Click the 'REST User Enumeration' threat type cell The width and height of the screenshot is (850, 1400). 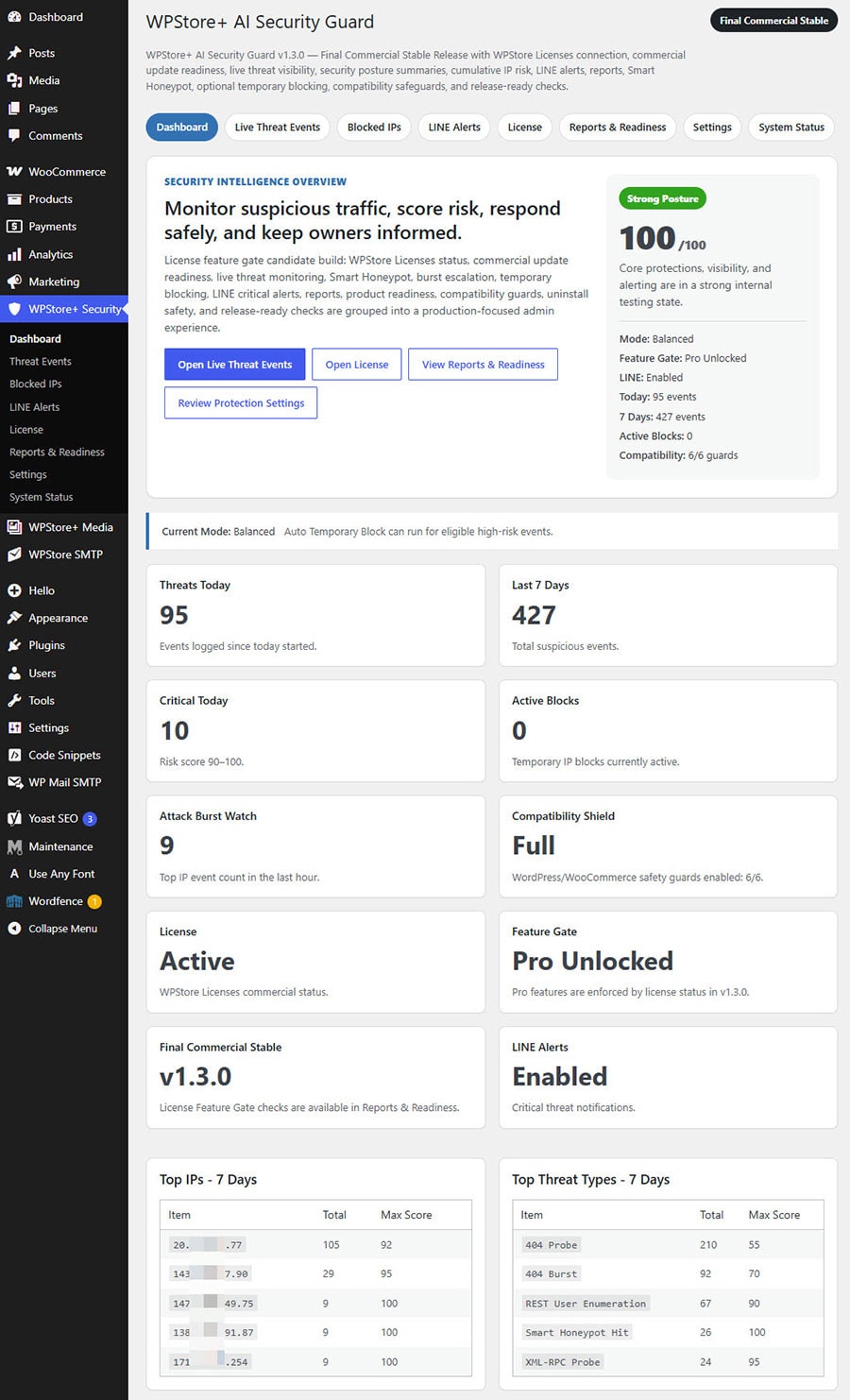tap(586, 1304)
